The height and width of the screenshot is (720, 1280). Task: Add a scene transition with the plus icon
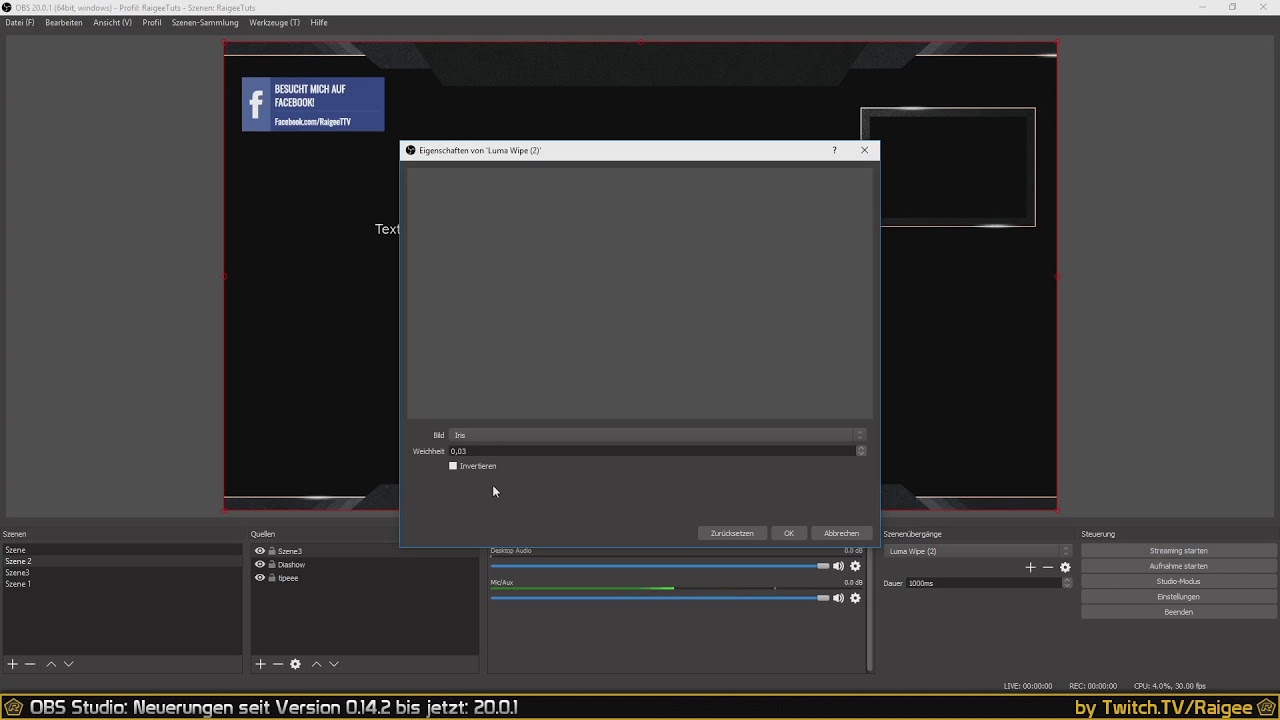point(1030,567)
